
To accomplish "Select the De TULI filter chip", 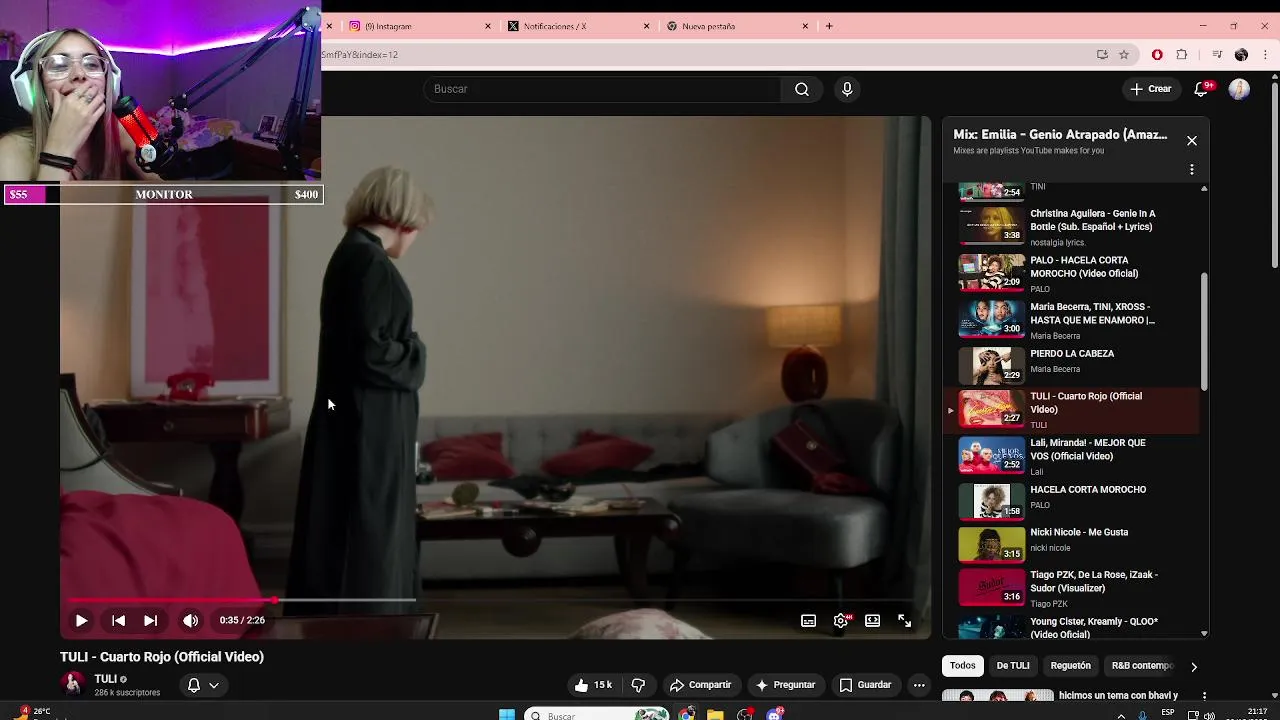I will click(1012, 666).
